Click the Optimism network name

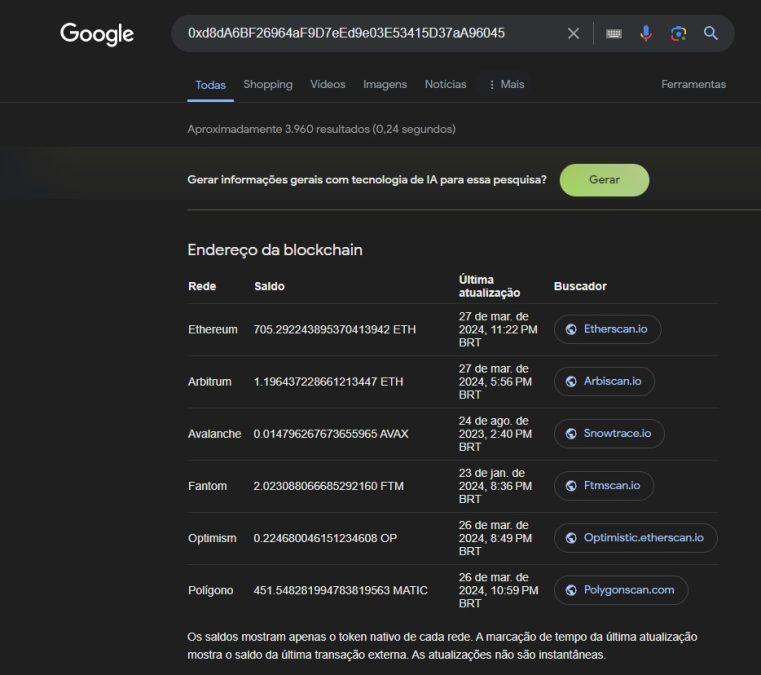pyautogui.click(x=212, y=538)
